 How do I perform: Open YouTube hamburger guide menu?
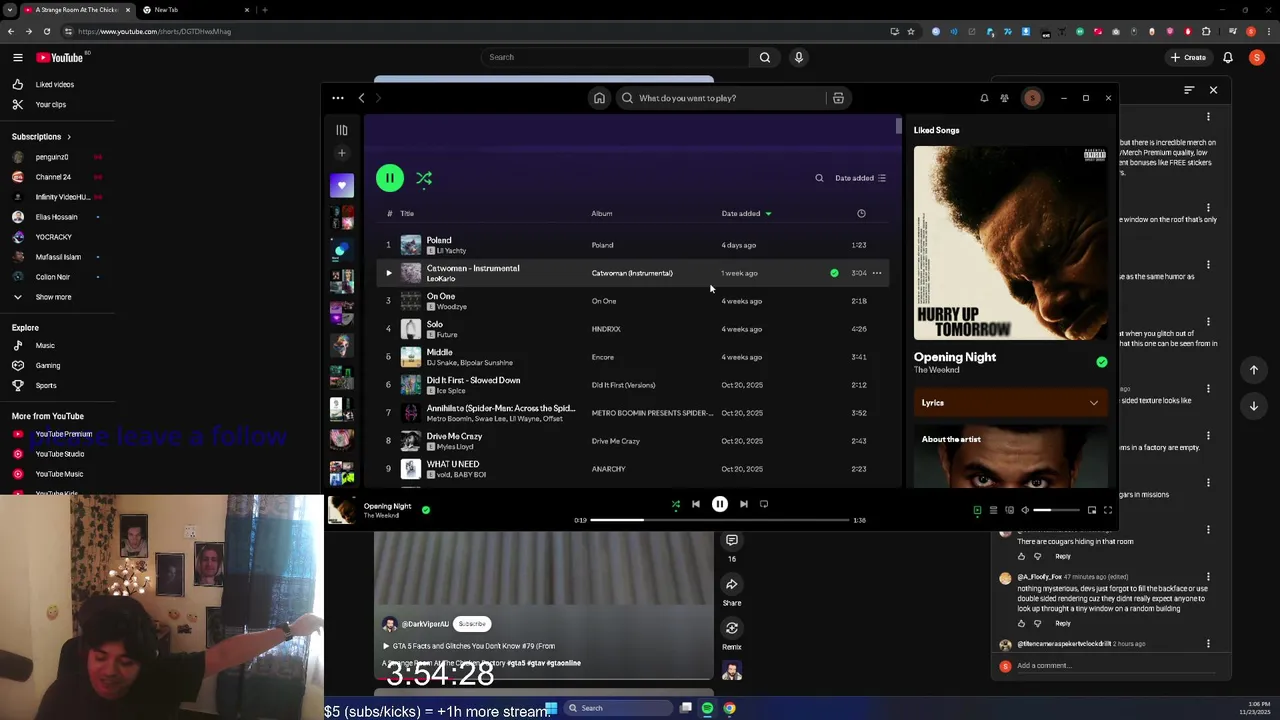(18, 58)
